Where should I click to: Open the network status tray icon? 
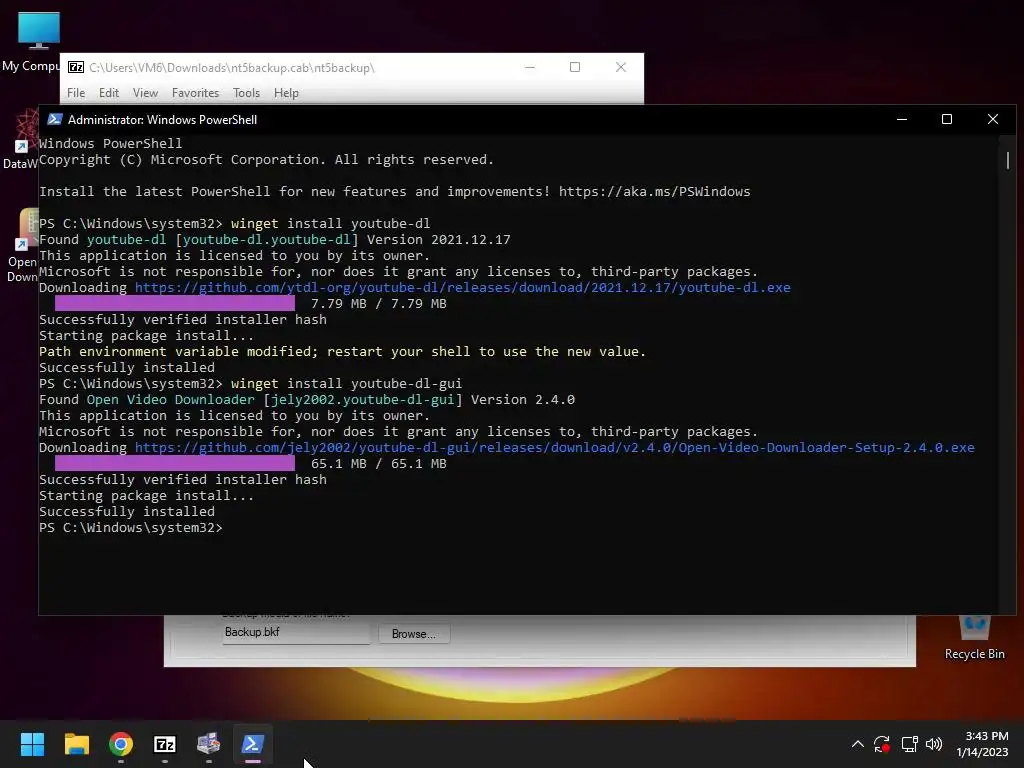pos(909,744)
